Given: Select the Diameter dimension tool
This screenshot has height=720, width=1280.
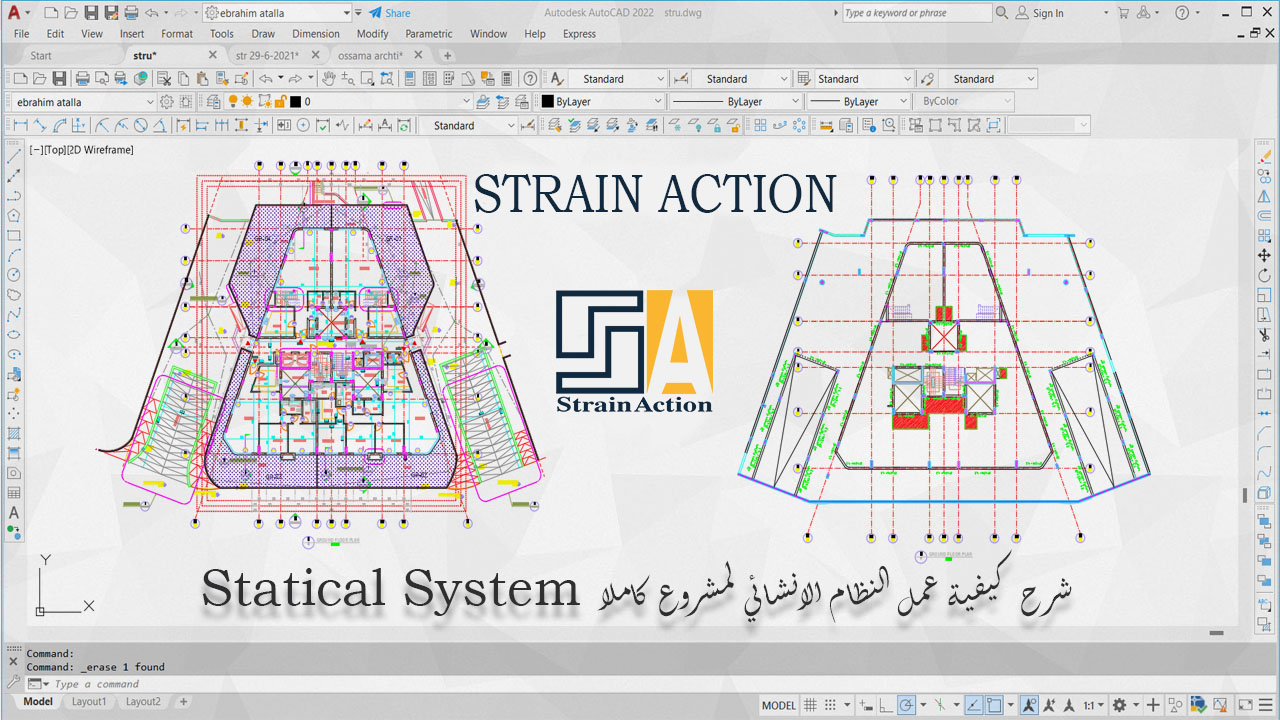Looking at the screenshot, I should coord(141,126).
